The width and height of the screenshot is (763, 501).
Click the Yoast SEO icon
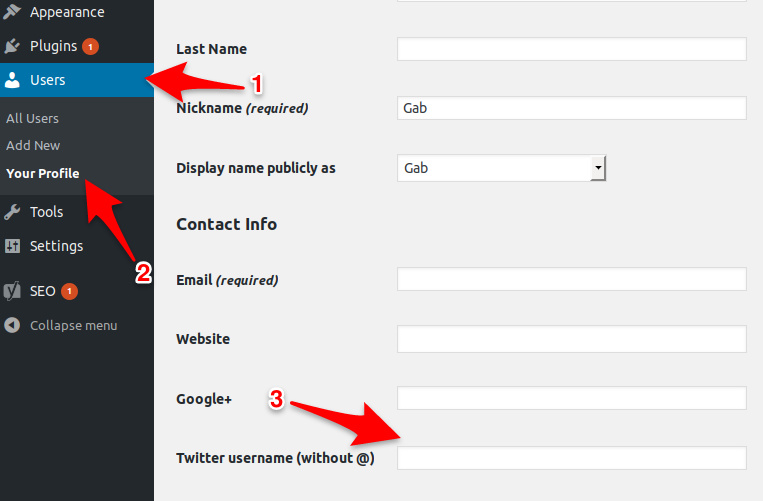(12, 291)
